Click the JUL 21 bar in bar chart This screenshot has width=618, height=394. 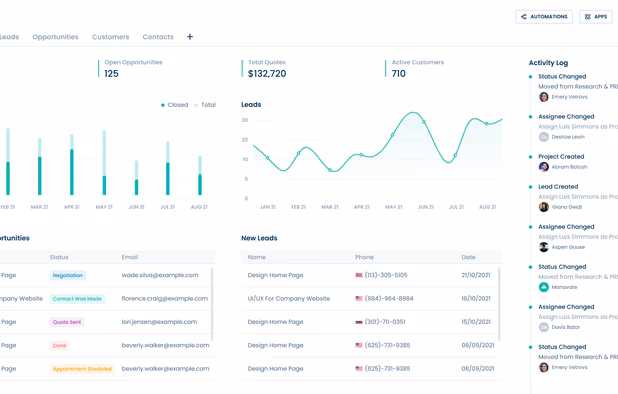click(x=168, y=169)
